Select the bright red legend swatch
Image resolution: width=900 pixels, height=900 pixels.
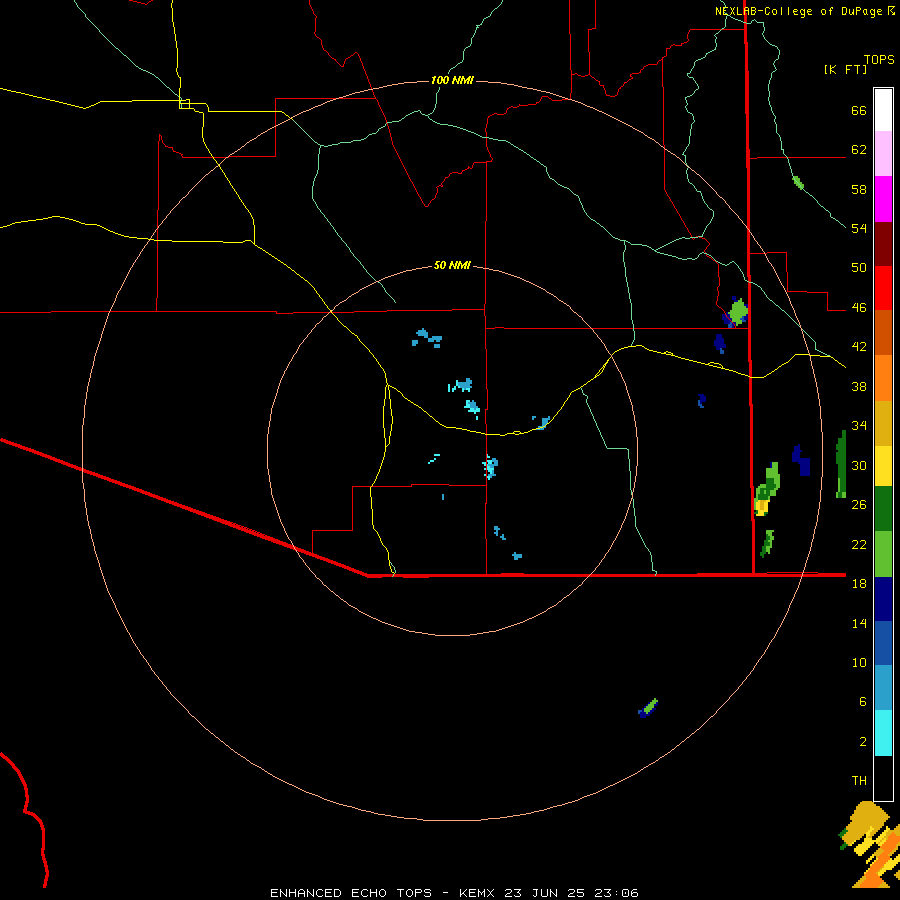(883, 288)
